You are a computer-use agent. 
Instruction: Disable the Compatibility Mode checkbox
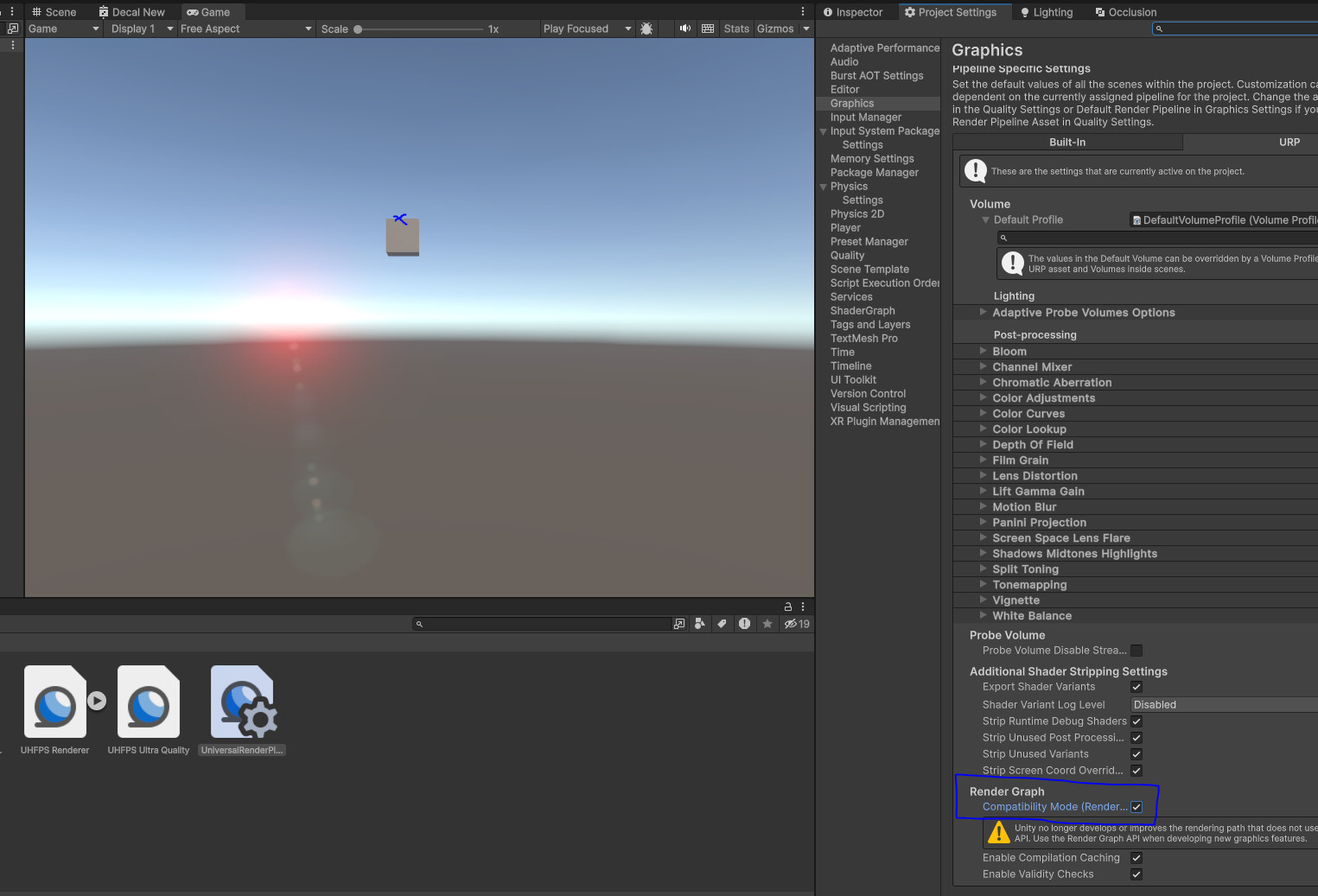(x=1137, y=807)
